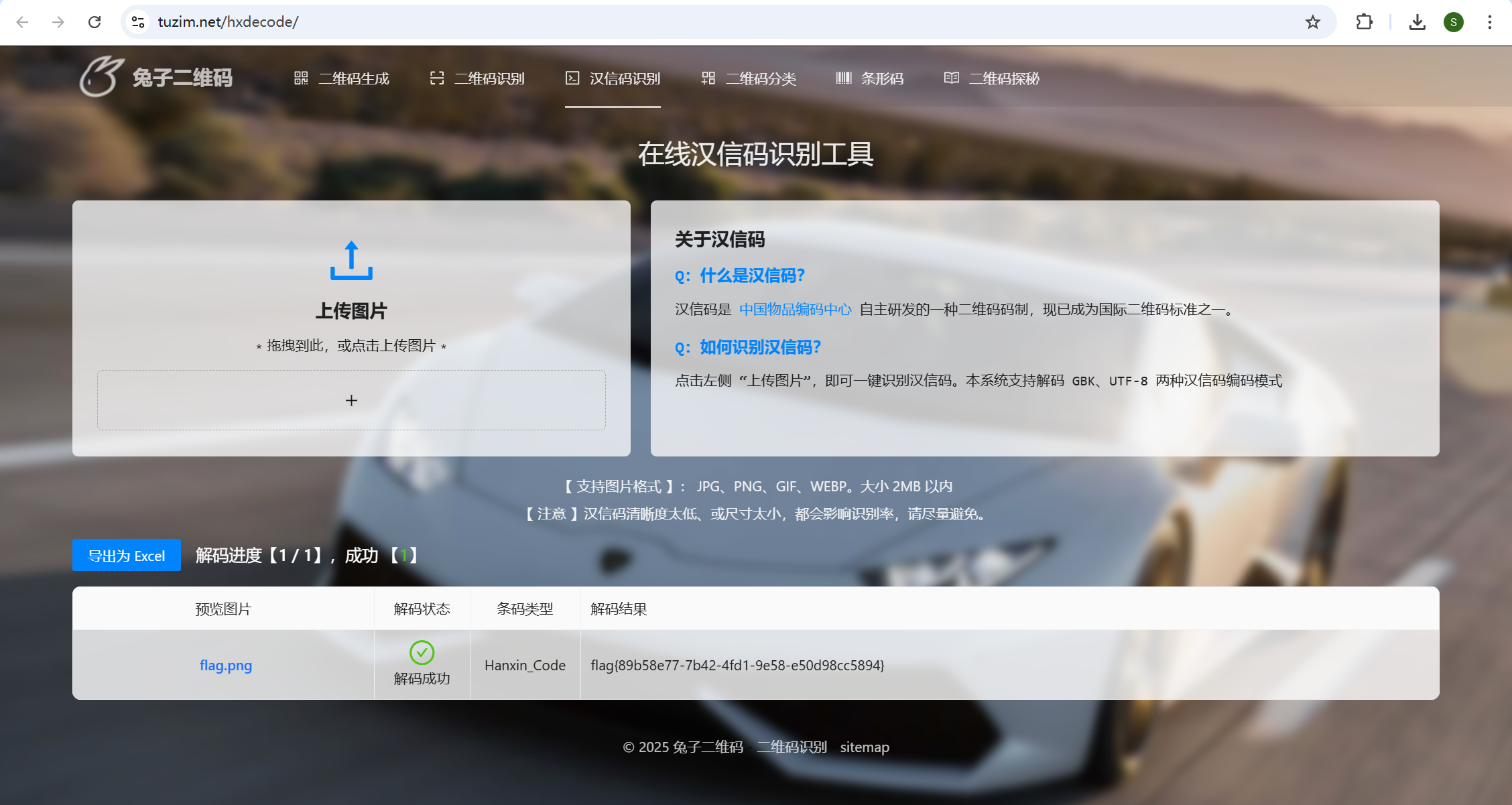
Task: Click the plus upload drop area
Action: [x=351, y=400]
